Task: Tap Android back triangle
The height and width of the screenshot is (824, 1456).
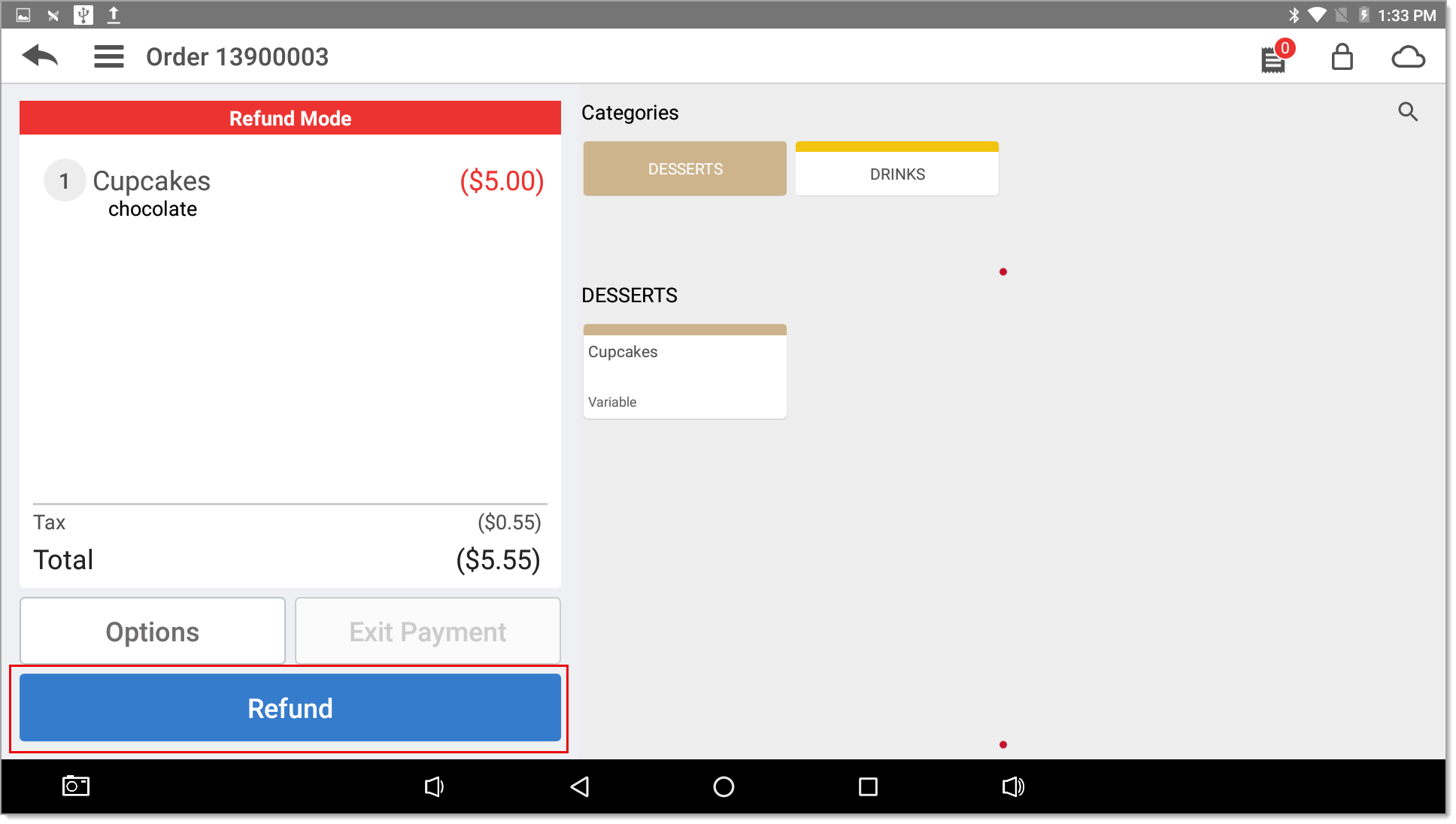Action: [x=579, y=786]
